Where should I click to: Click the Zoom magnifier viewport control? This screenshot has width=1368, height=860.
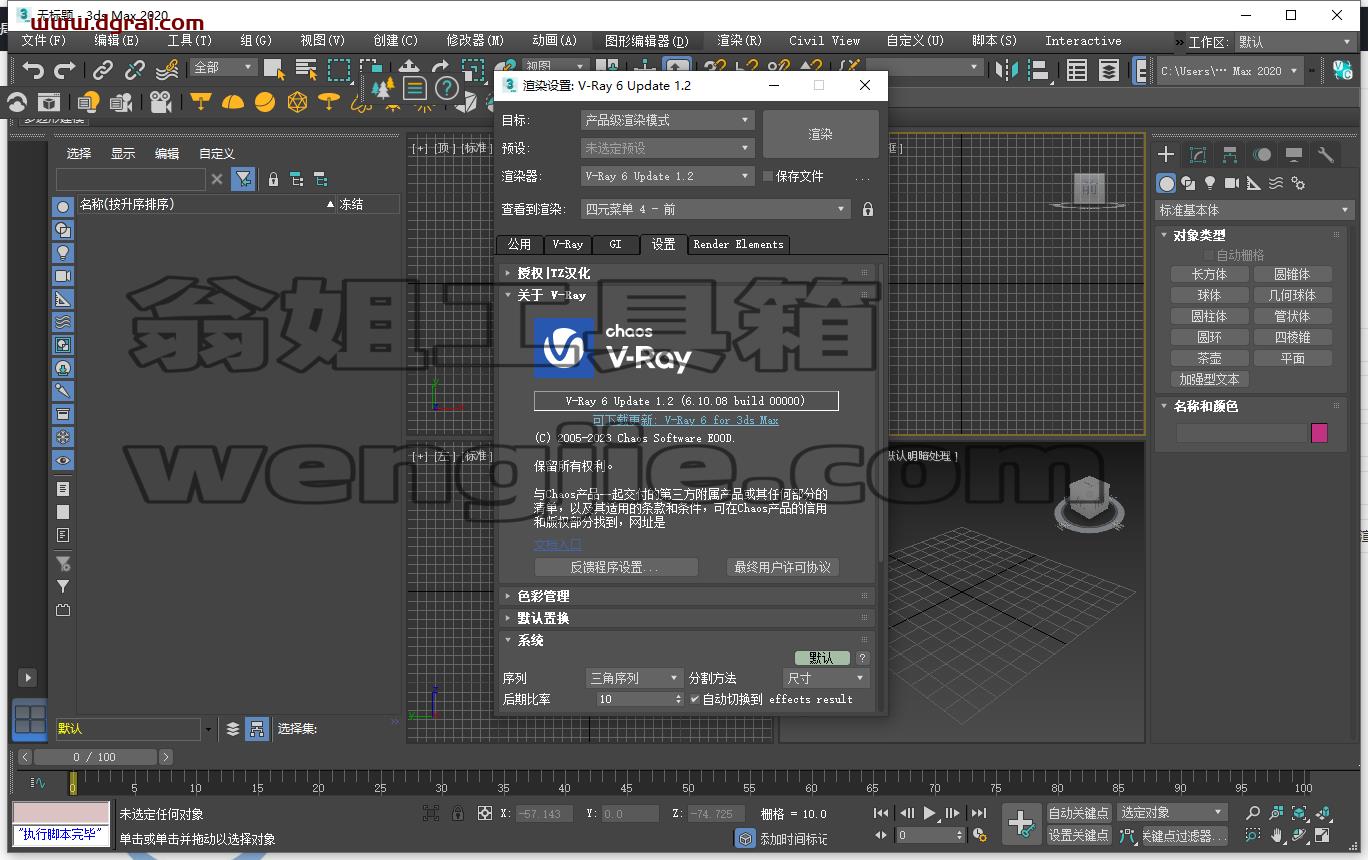pos(1253,813)
